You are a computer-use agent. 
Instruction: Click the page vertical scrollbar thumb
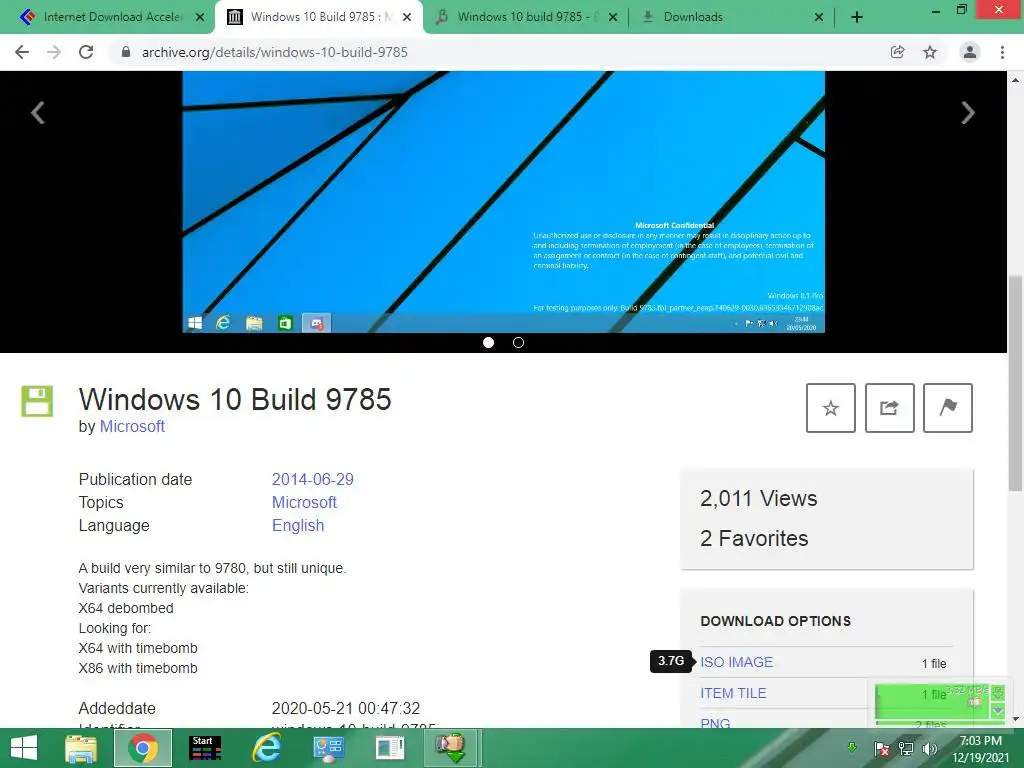(1015, 383)
